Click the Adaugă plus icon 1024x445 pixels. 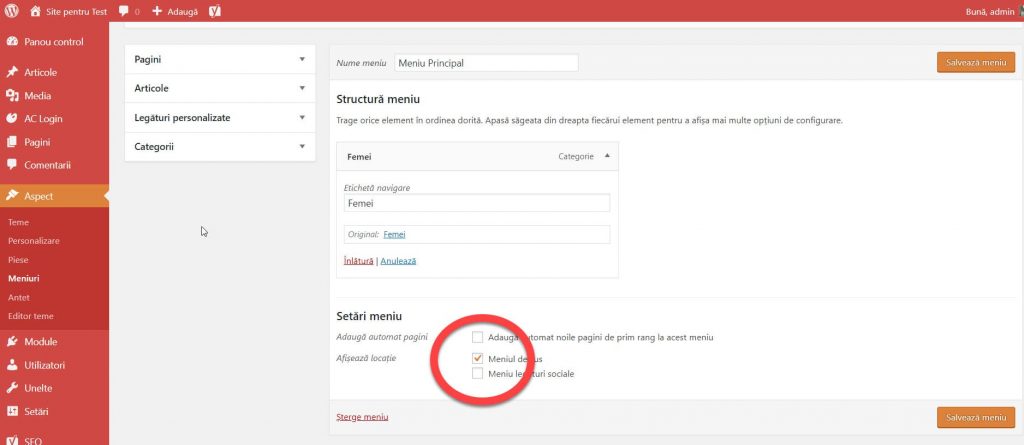(x=157, y=11)
